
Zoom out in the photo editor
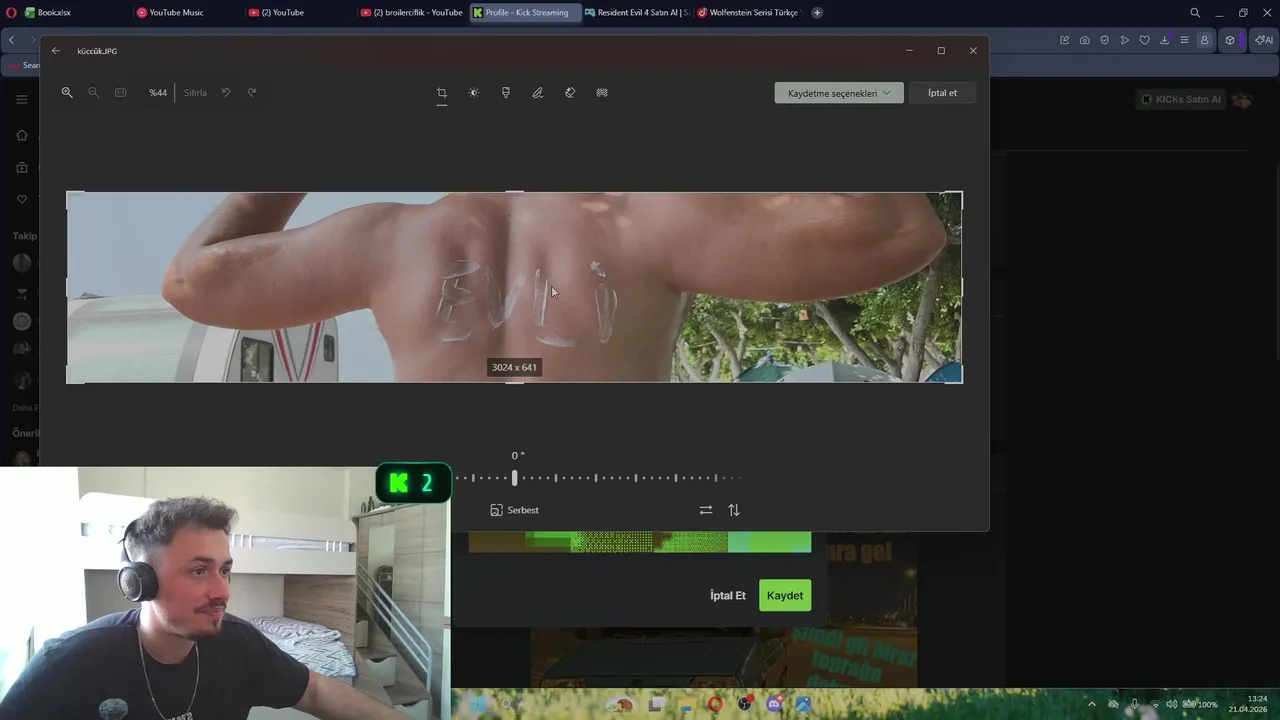pyautogui.click(x=93, y=92)
